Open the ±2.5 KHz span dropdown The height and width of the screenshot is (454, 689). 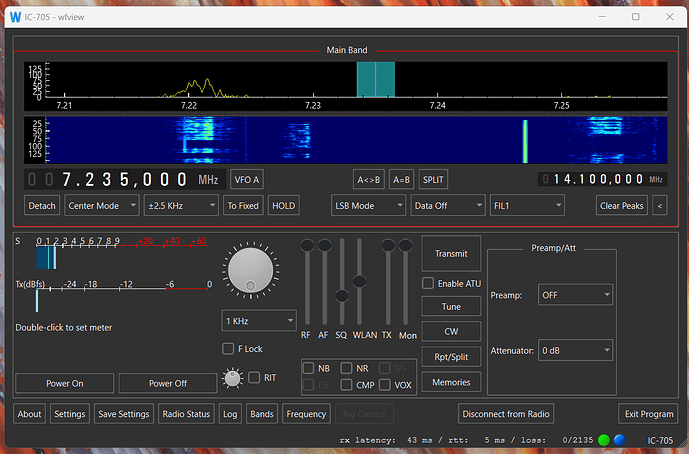[181, 206]
